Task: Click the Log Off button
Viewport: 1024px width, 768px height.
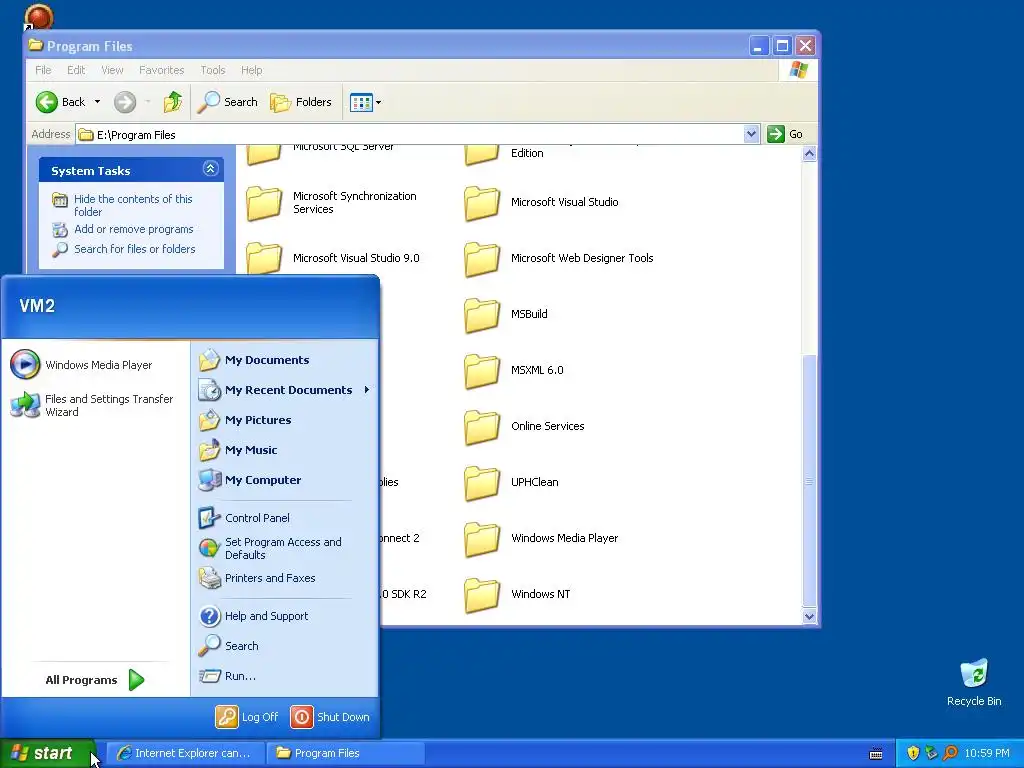Action: [247, 717]
